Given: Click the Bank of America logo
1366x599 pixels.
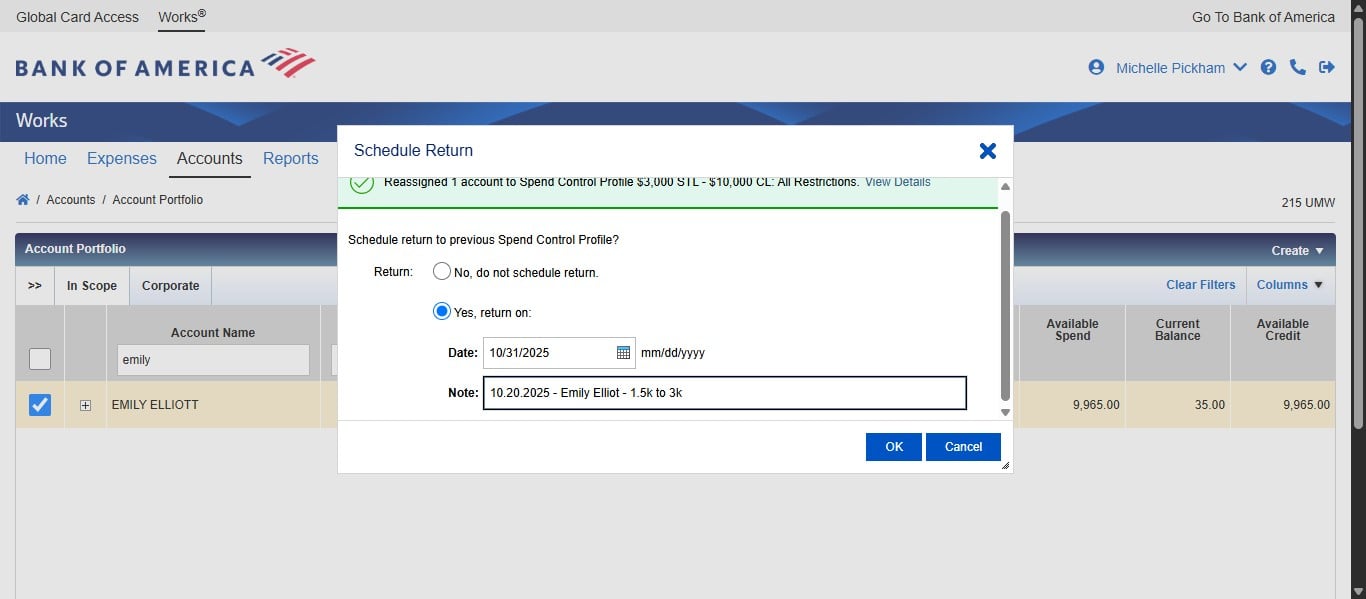Looking at the screenshot, I should pos(165,67).
